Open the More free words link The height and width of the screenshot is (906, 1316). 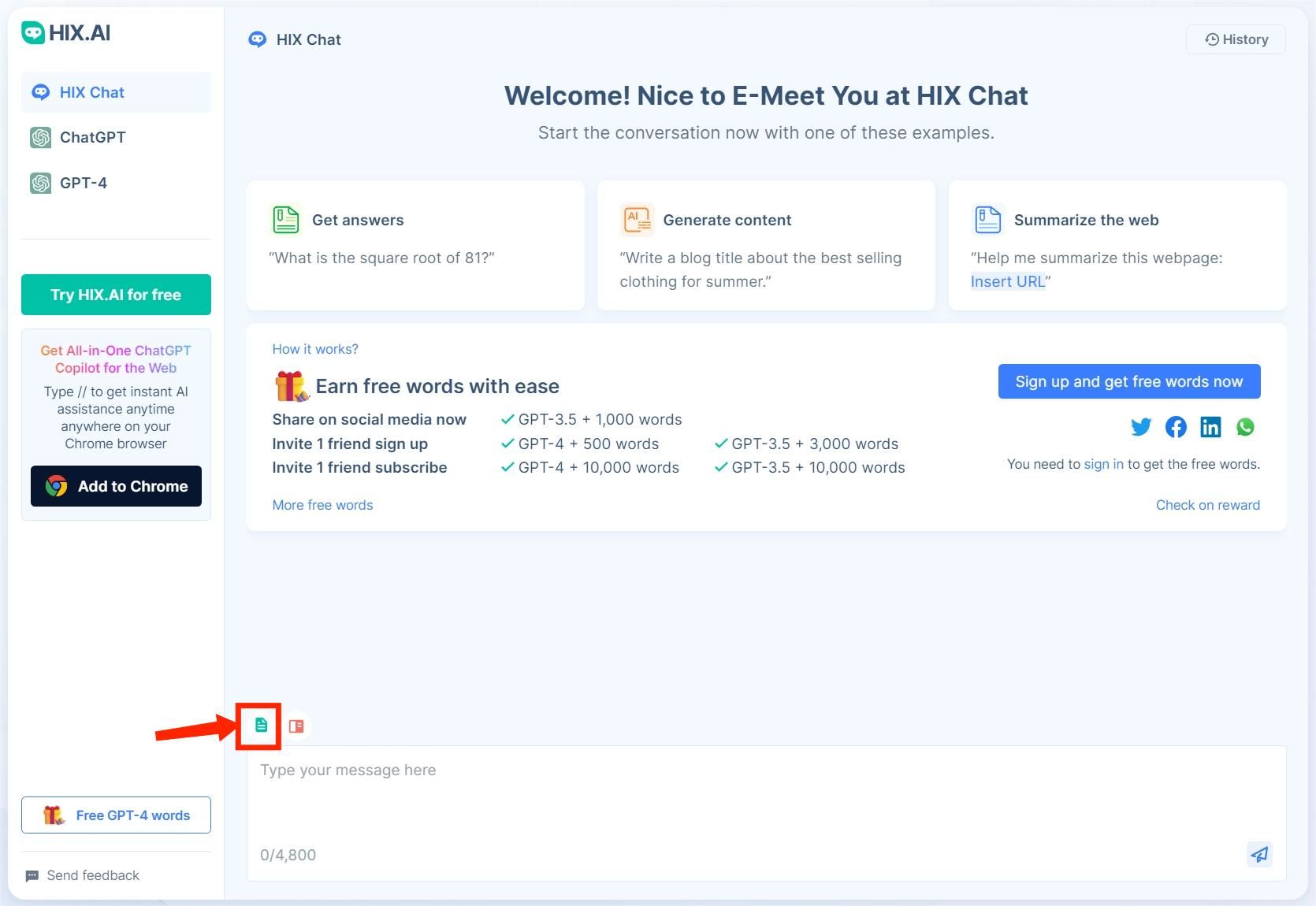point(322,505)
